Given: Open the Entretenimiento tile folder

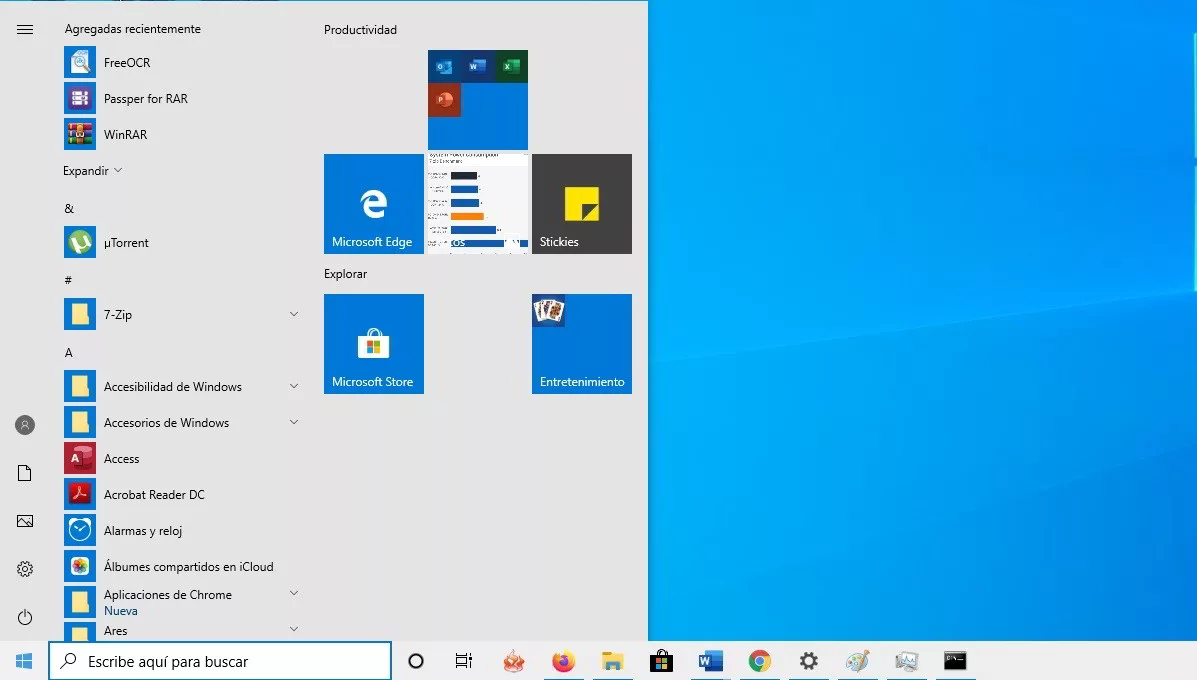Looking at the screenshot, I should tap(582, 344).
